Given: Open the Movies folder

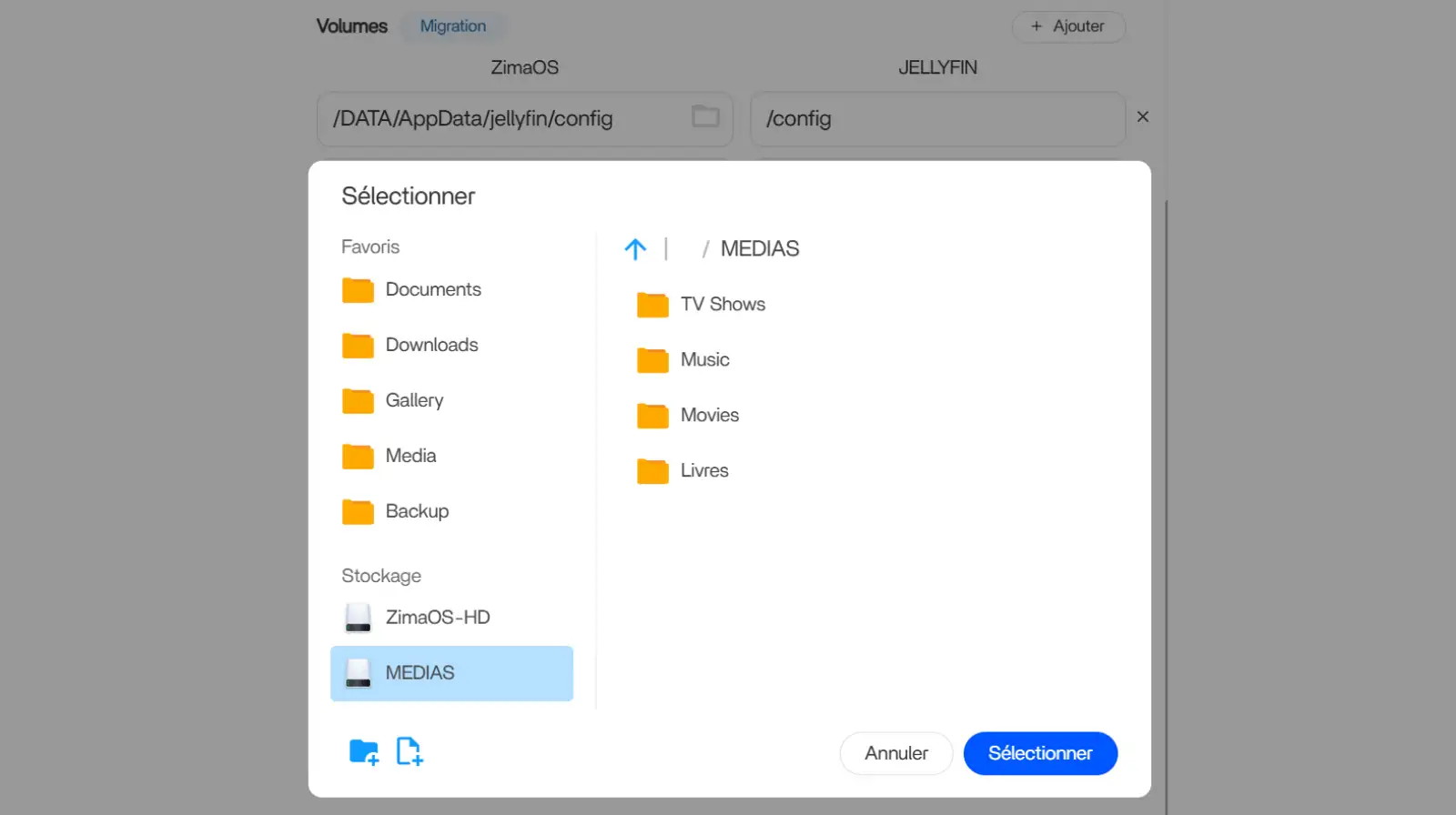Looking at the screenshot, I should coord(709,416).
